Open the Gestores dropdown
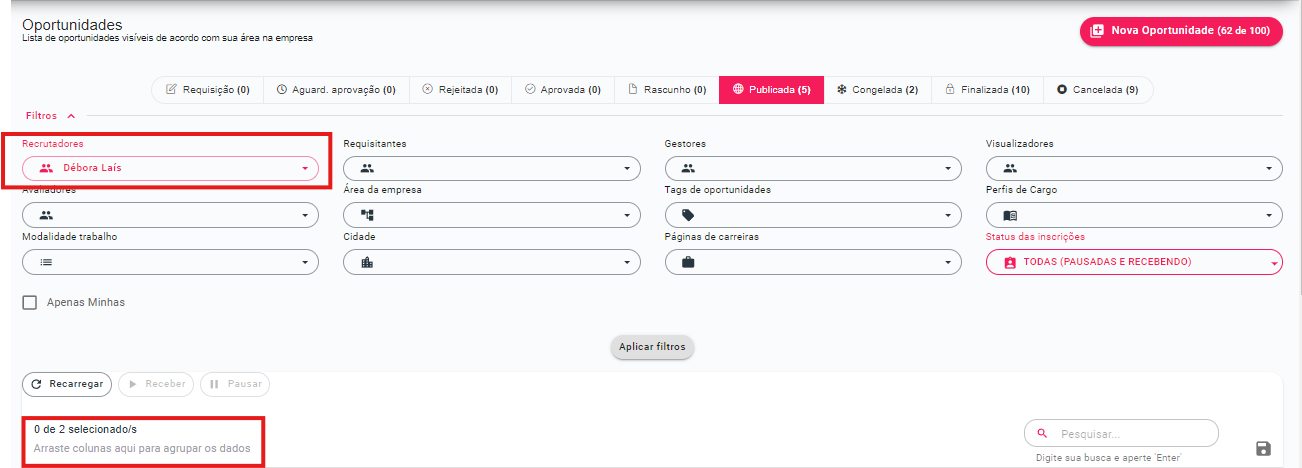The height and width of the screenshot is (468, 1302). pos(812,168)
